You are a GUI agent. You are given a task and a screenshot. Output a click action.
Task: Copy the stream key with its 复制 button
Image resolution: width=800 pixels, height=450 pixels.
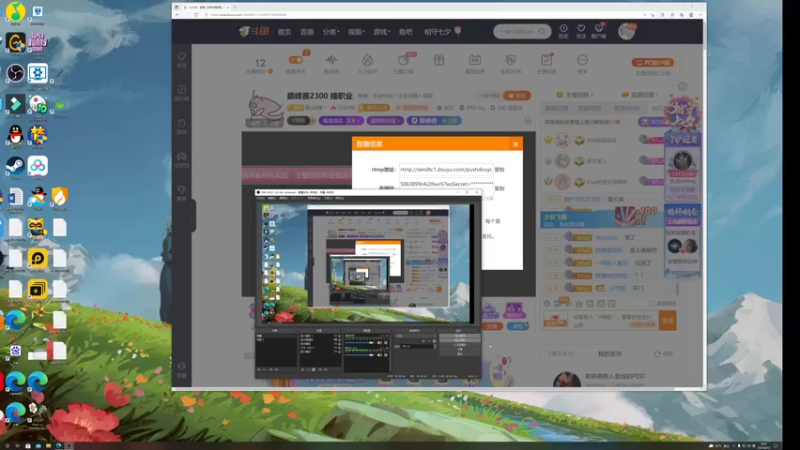click(499, 188)
